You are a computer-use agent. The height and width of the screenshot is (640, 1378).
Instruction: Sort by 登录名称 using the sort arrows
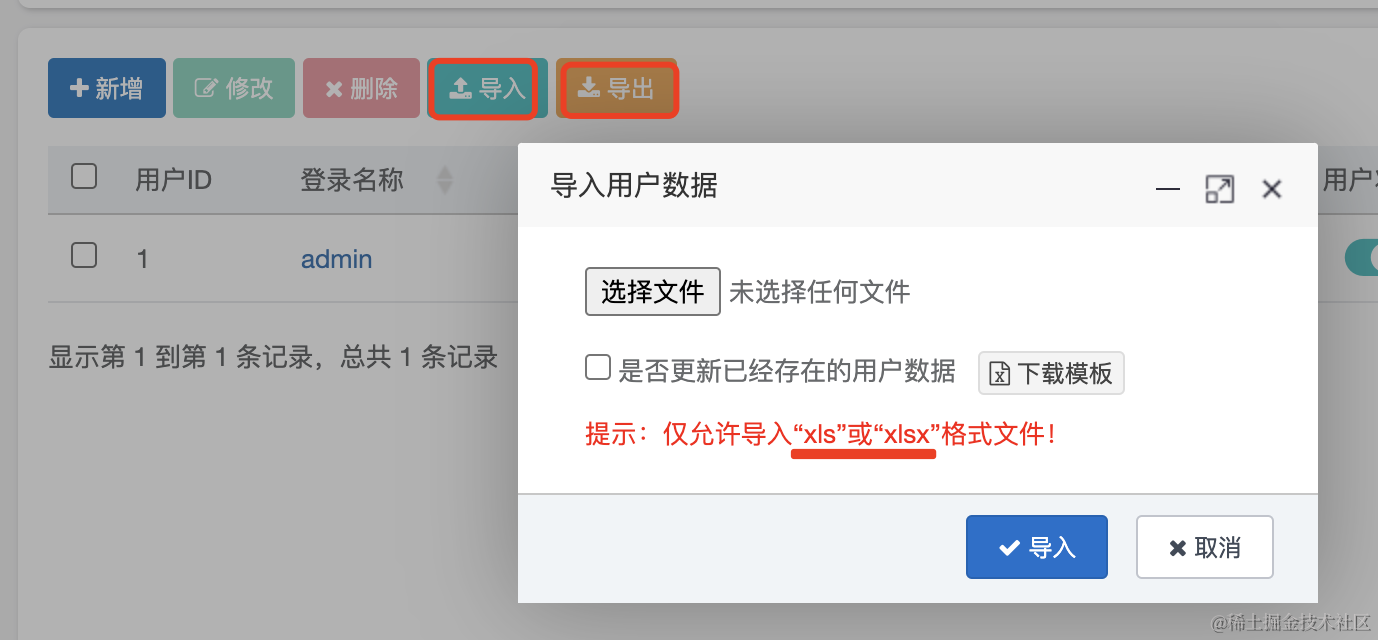[445, 180]
